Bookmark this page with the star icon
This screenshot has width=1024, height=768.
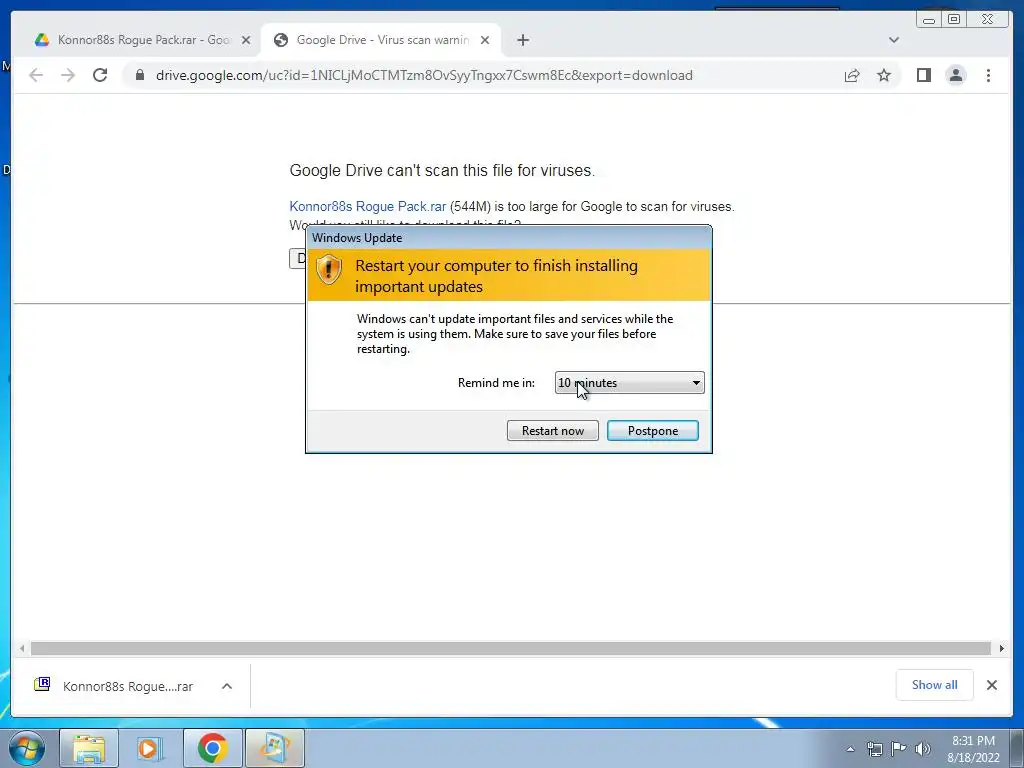(884, 75)
